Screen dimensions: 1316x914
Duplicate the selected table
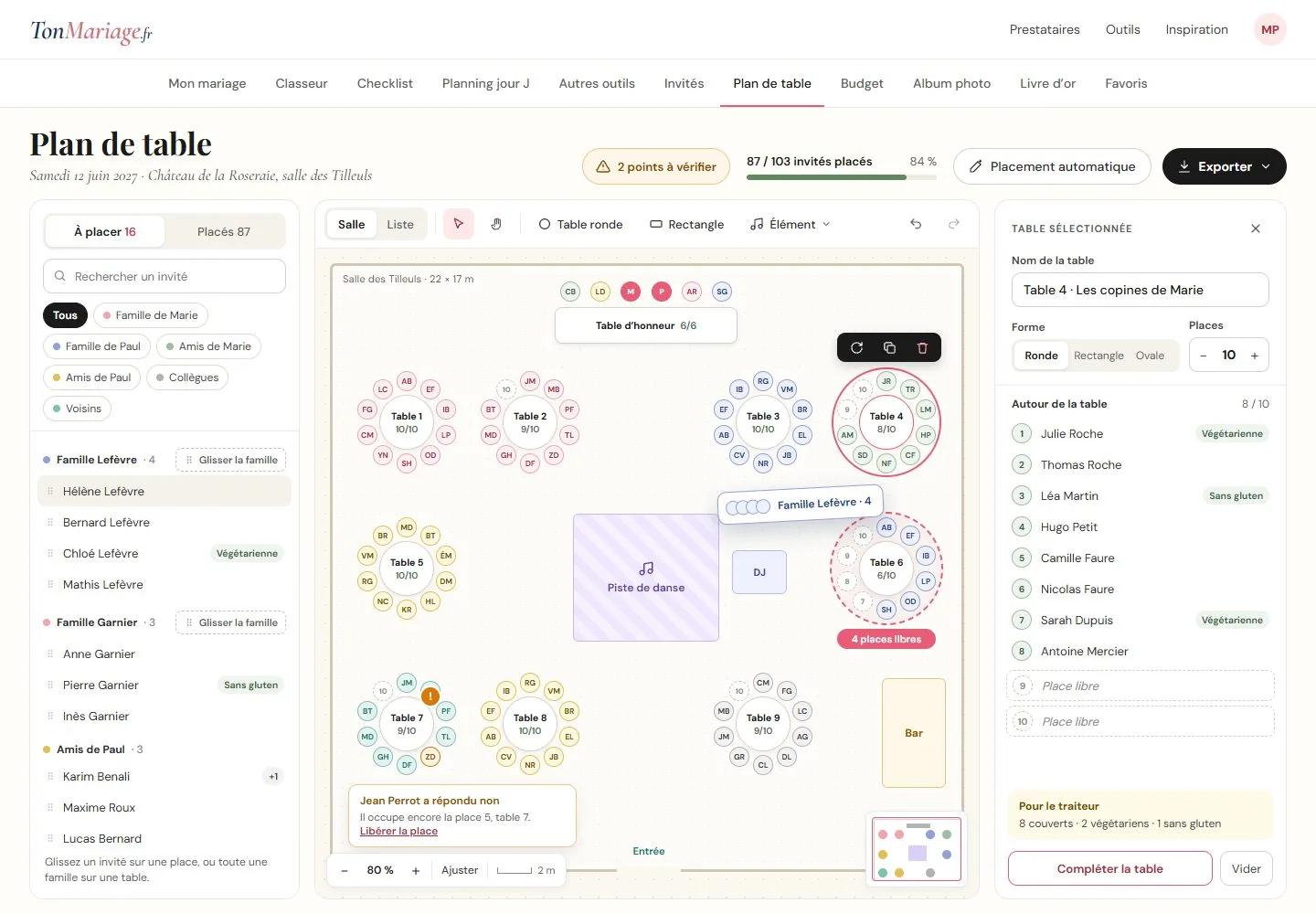(889, 347)
